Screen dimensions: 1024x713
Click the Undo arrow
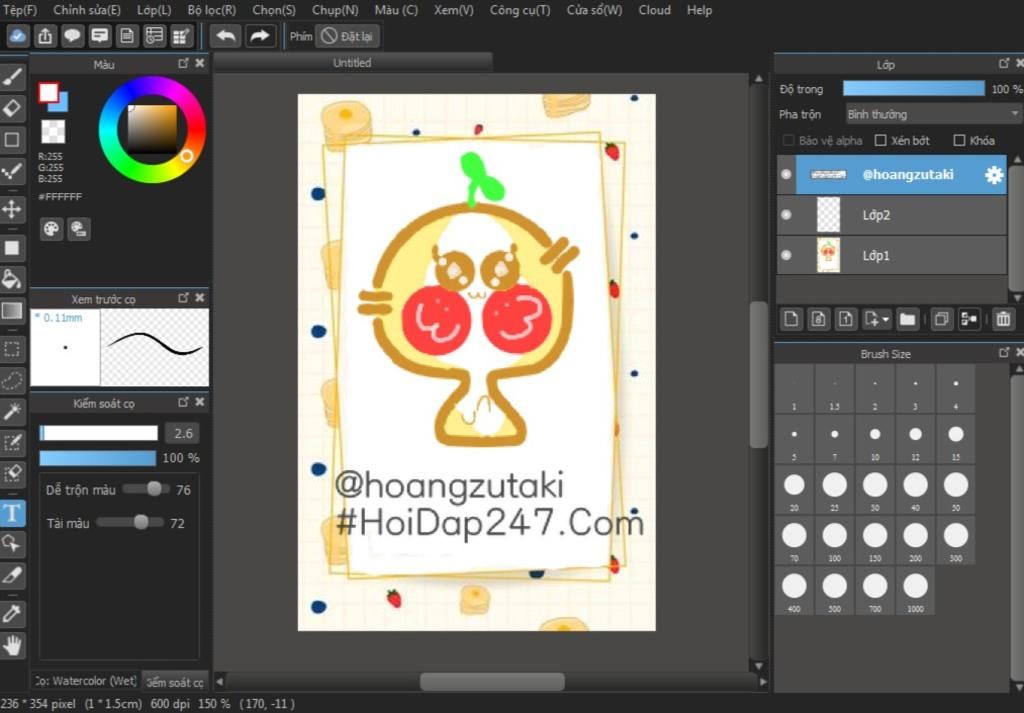coord(226,36)
